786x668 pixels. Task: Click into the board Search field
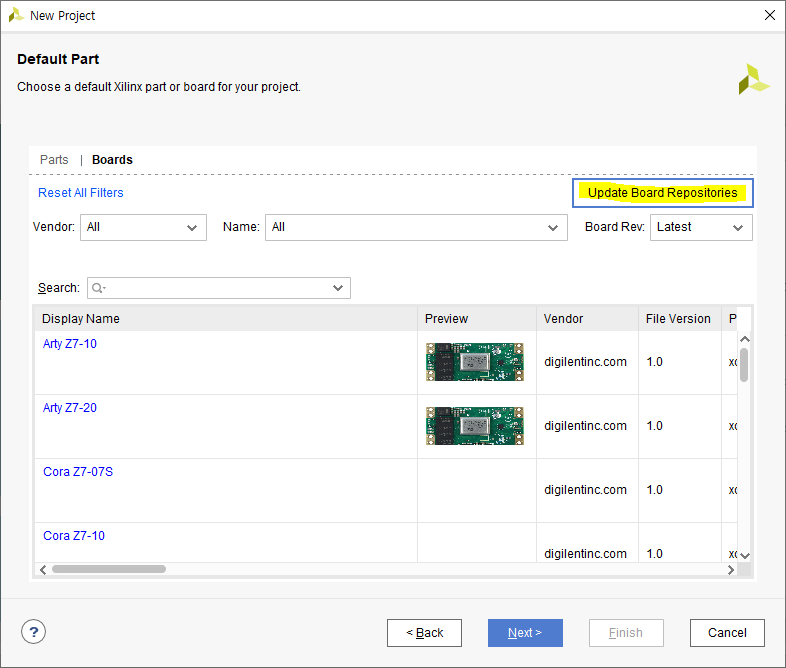[x=219, y=288]
